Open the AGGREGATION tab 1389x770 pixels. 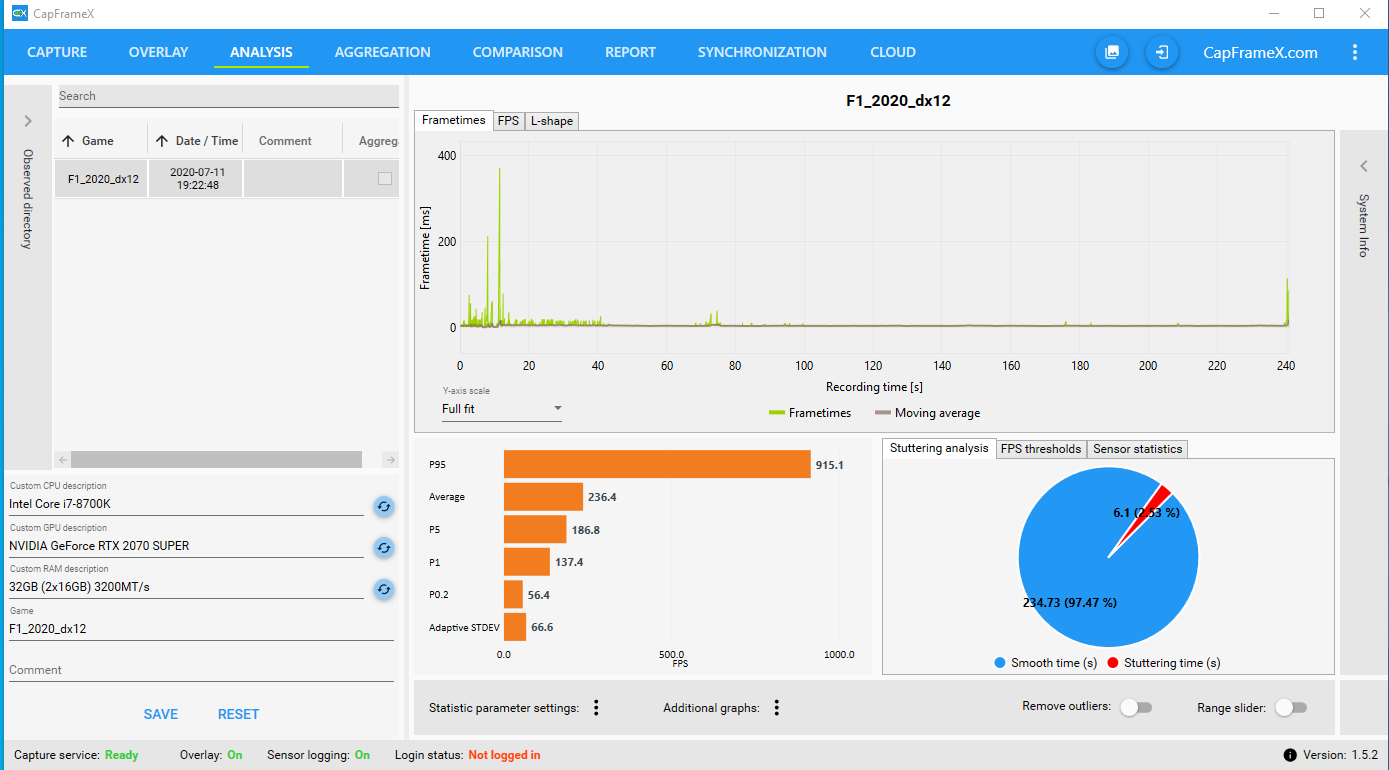(x=383, y=52)
